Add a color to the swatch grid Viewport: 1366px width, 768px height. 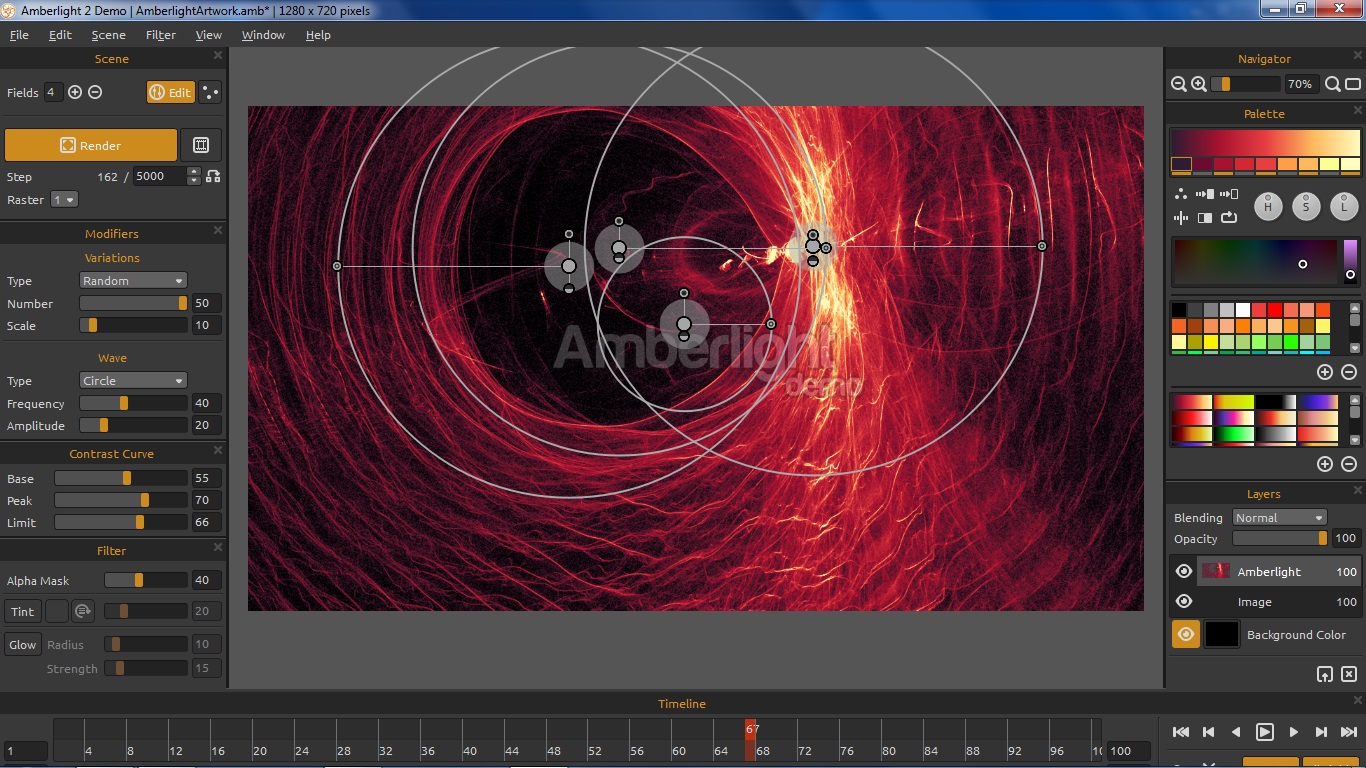tap(1325, 372)
